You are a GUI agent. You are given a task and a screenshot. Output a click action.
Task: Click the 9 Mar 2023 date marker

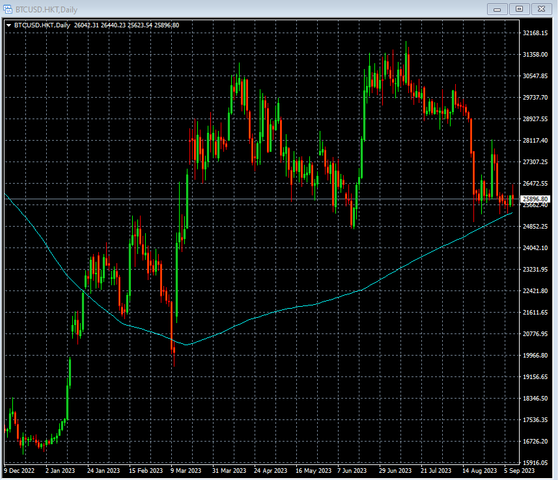point(186,471)
